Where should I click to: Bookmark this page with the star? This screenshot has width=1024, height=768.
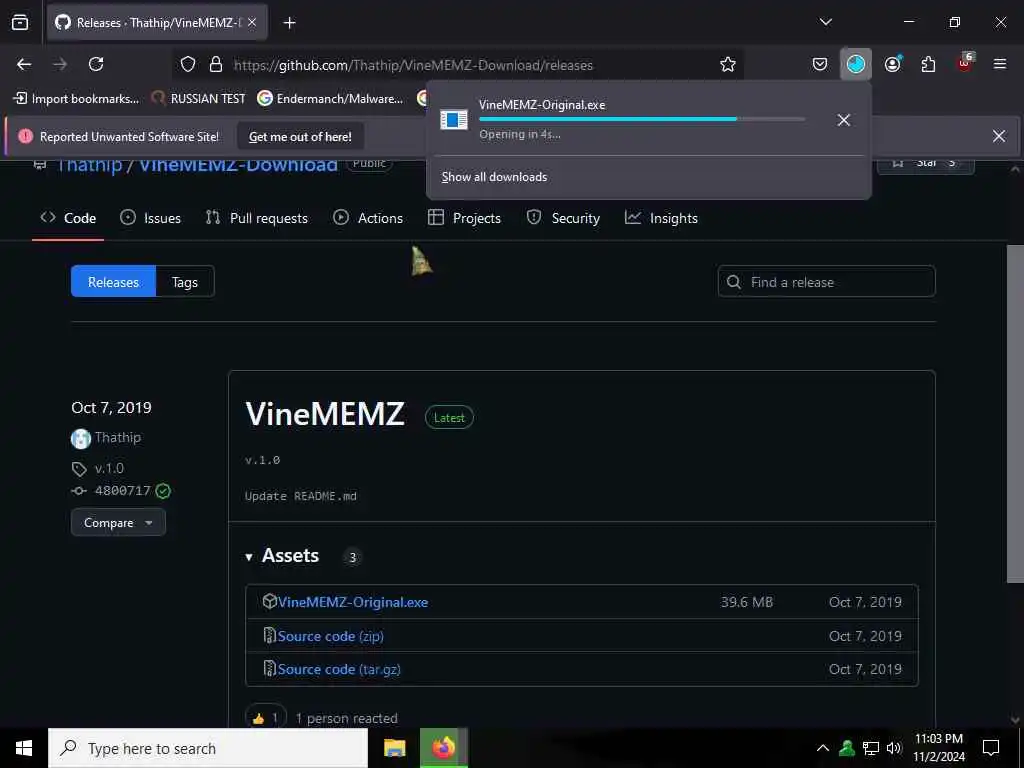coord(728,64)
